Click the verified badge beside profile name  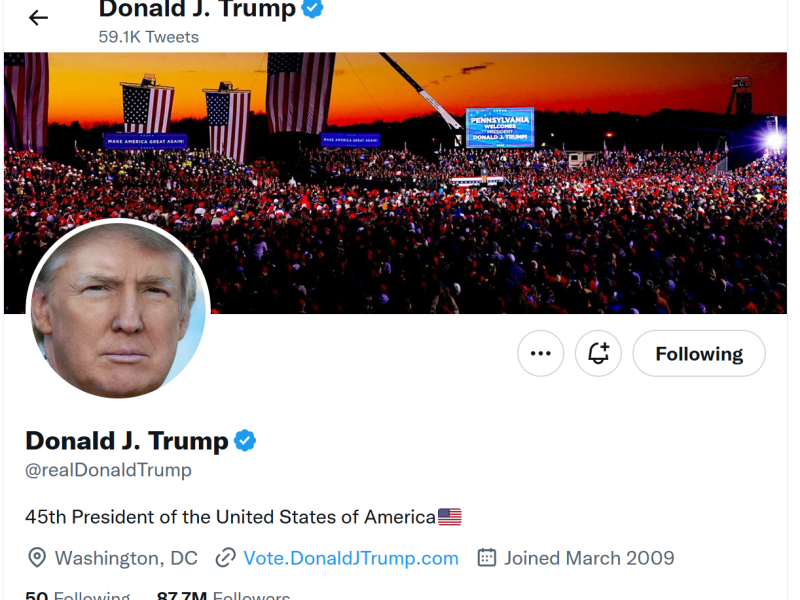click(245, 440)
